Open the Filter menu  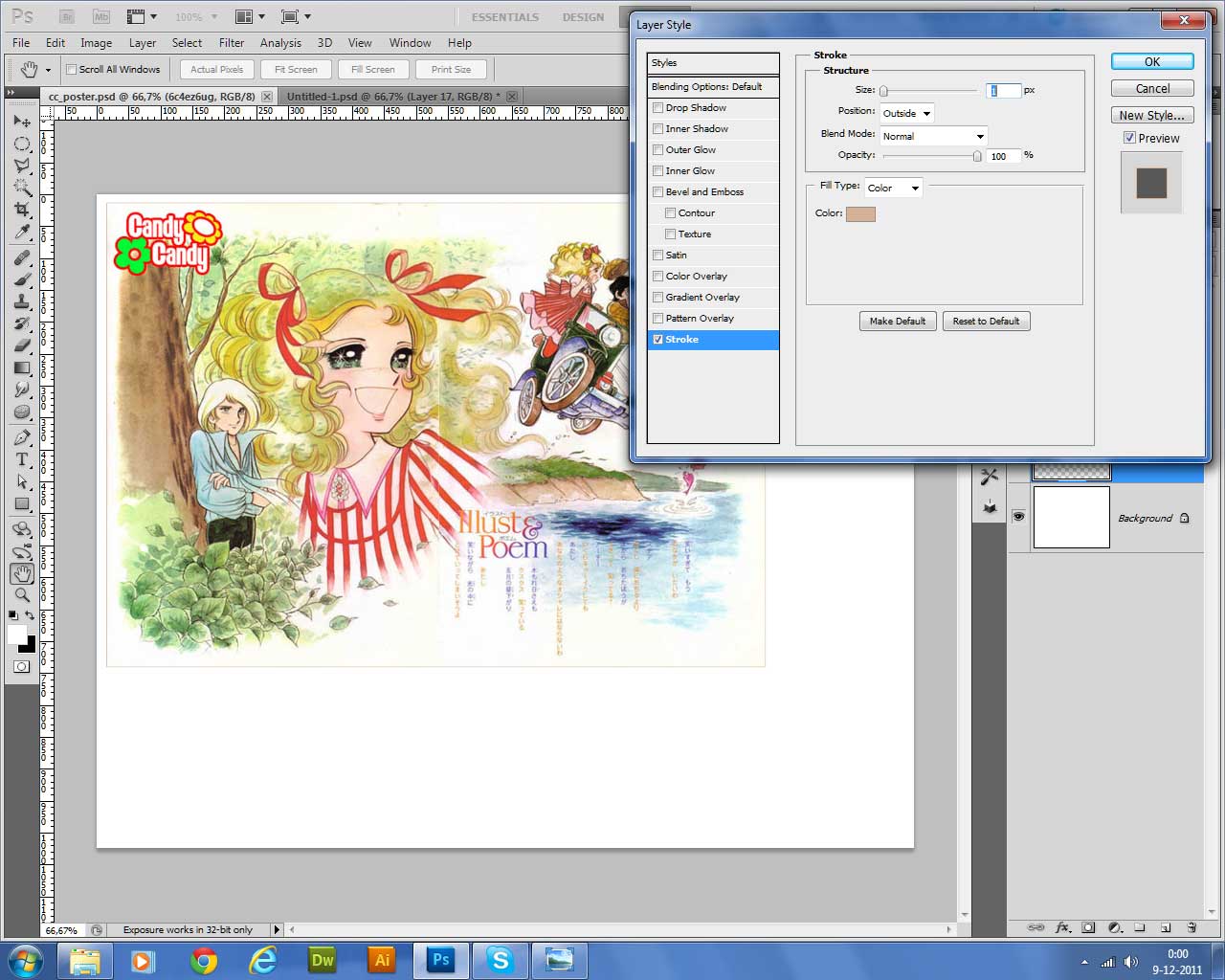click(x=232, y=43)
